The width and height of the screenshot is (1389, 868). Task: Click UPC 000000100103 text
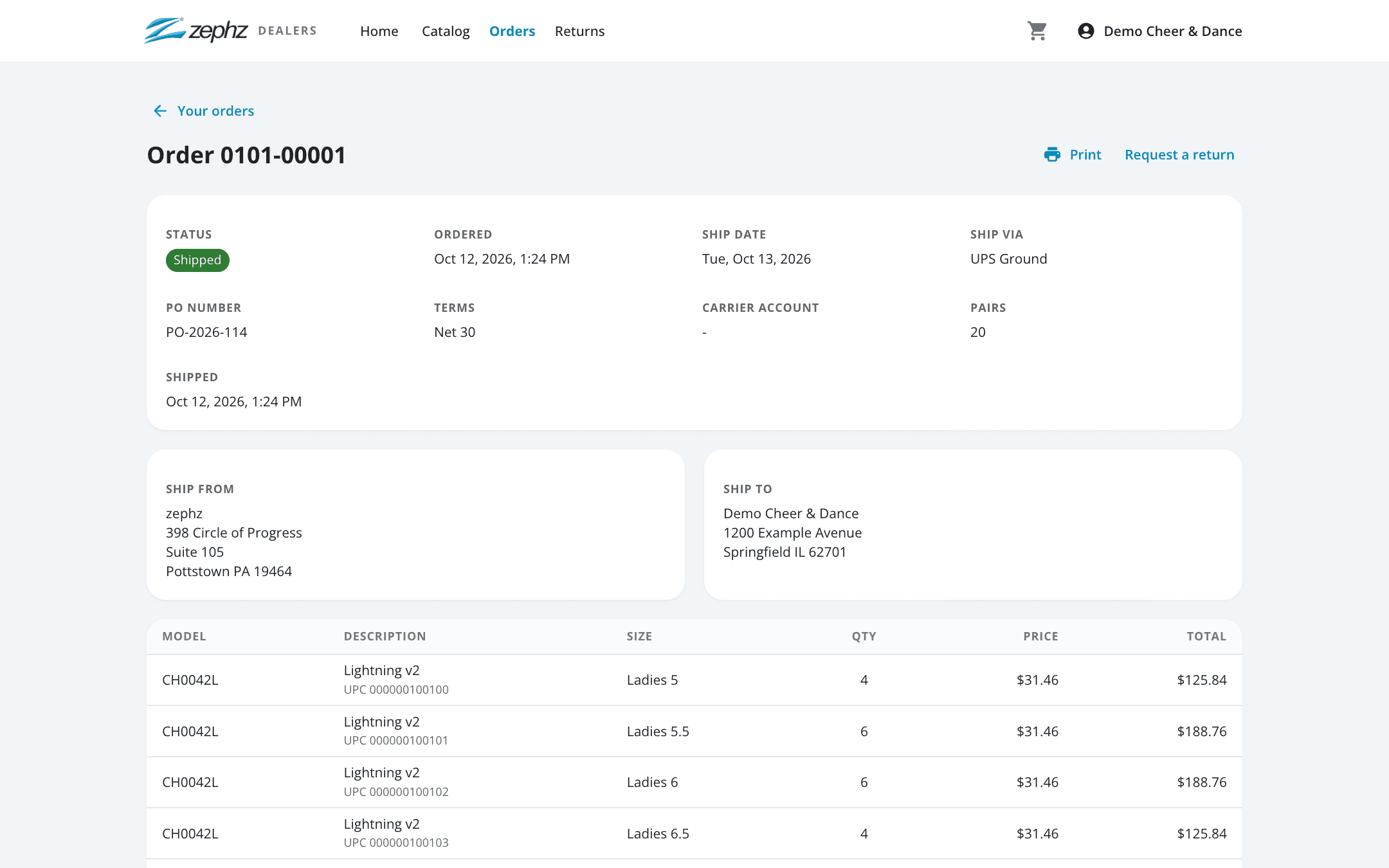pos(396,842)
